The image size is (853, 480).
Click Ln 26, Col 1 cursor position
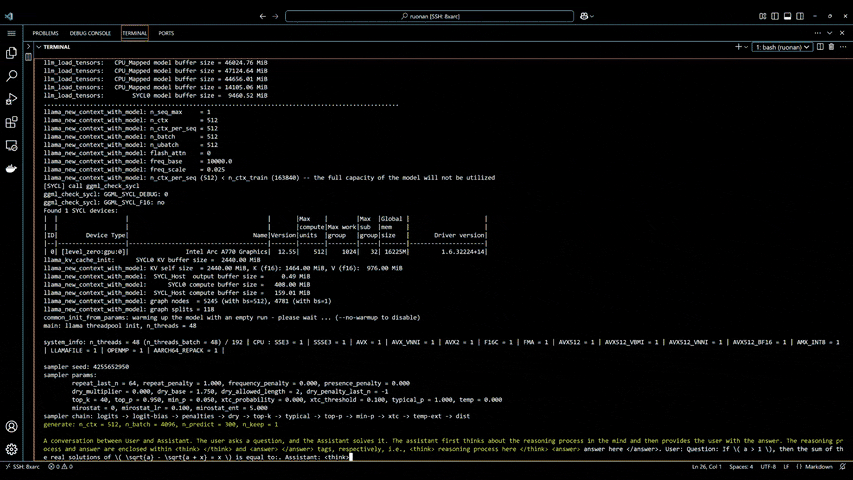click(x=707, y=467)
